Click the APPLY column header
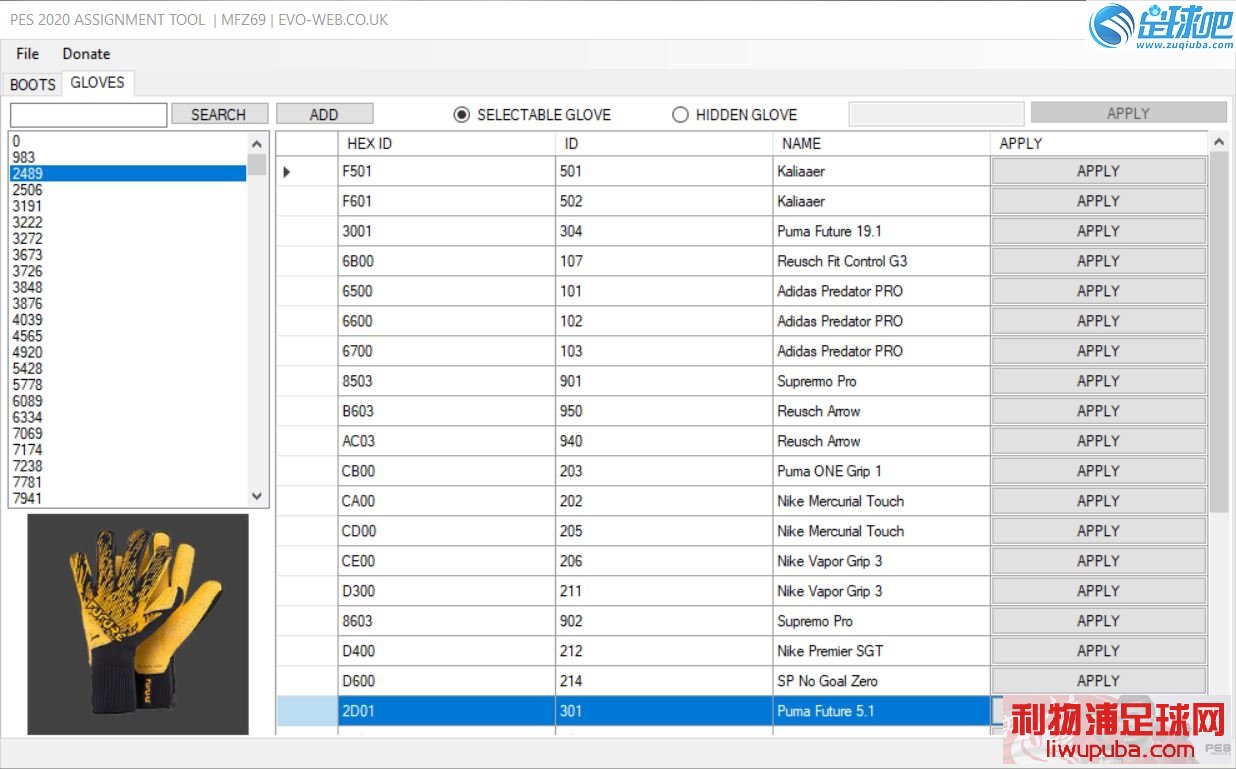This screenshot has height=769, width=1236. (1099, 143)
